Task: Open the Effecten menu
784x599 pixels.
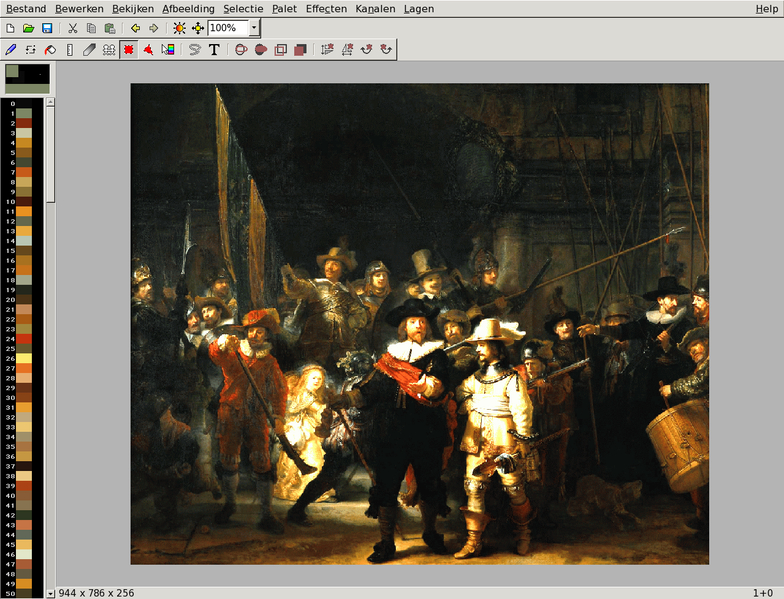Action: tap(326, 8)
